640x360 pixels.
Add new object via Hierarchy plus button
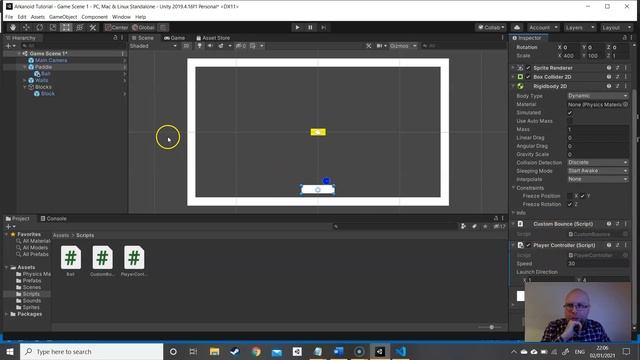pos(9,46)
